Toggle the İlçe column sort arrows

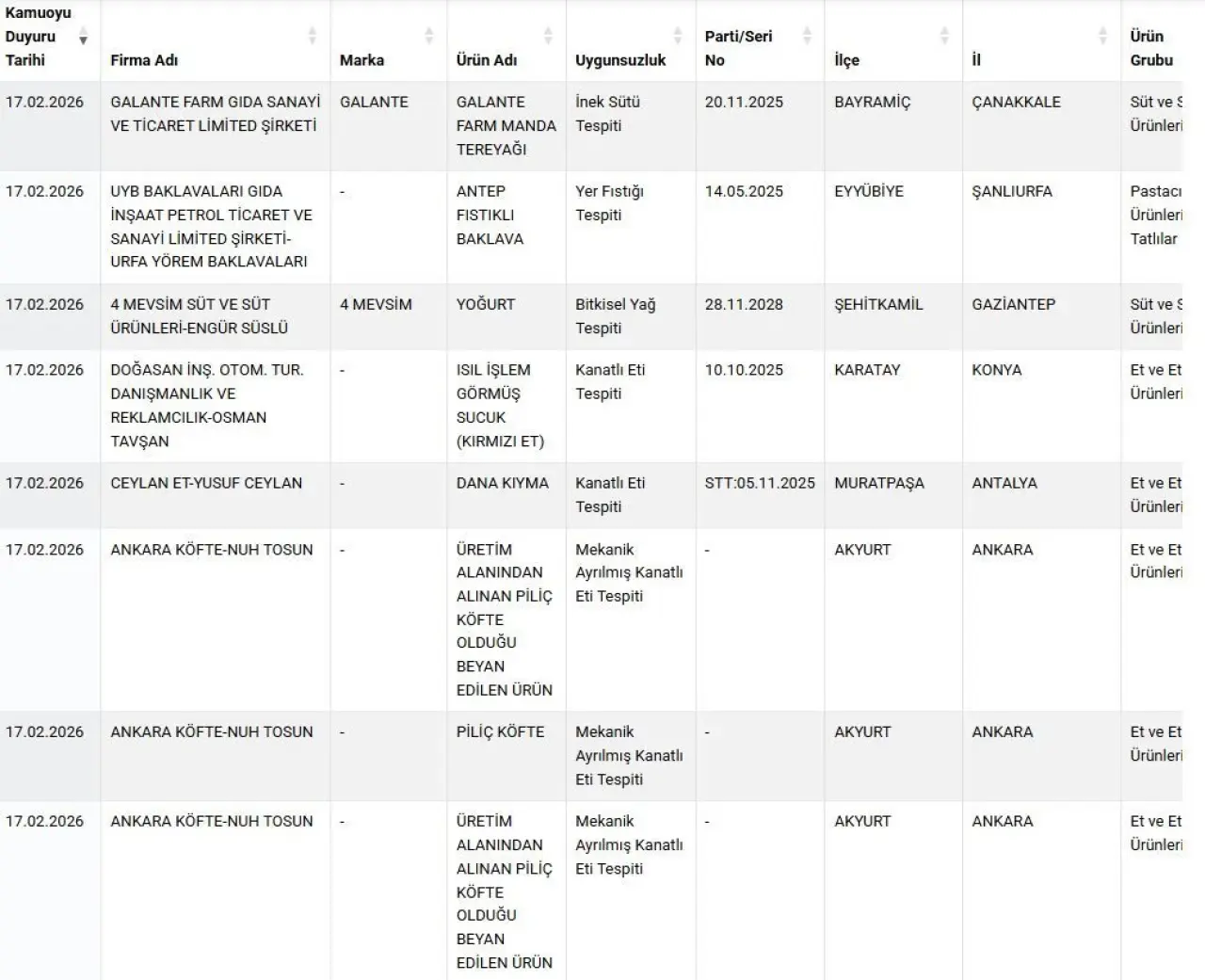(x=944, y=37)
